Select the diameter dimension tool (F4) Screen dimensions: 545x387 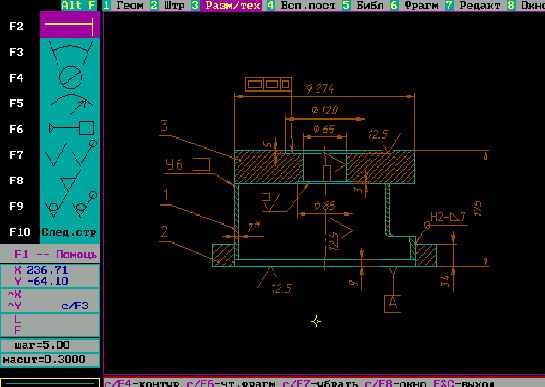pos(70,77)
